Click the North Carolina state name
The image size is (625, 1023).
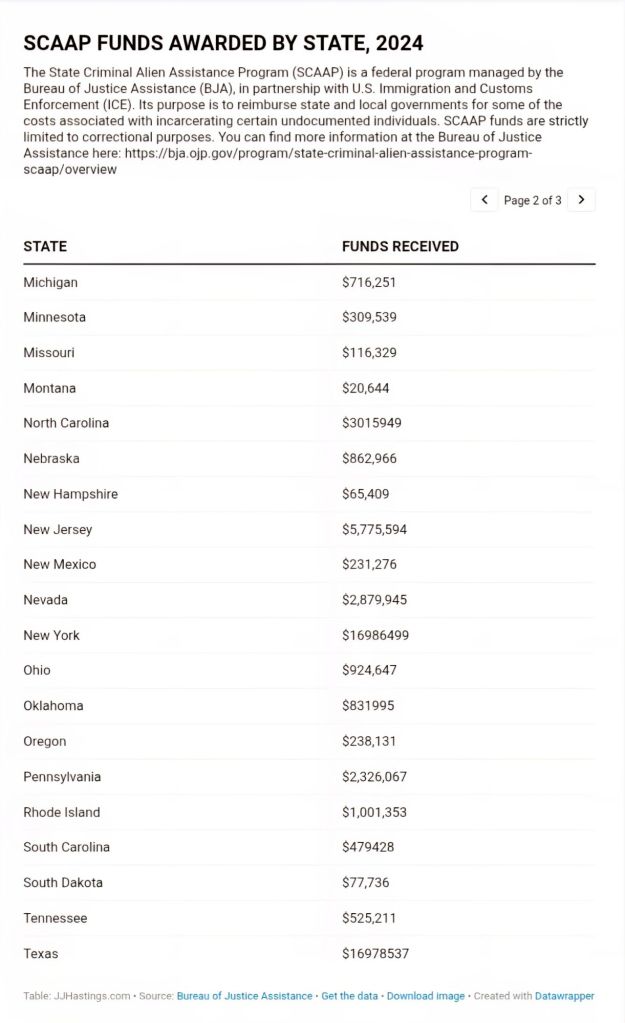66,423
